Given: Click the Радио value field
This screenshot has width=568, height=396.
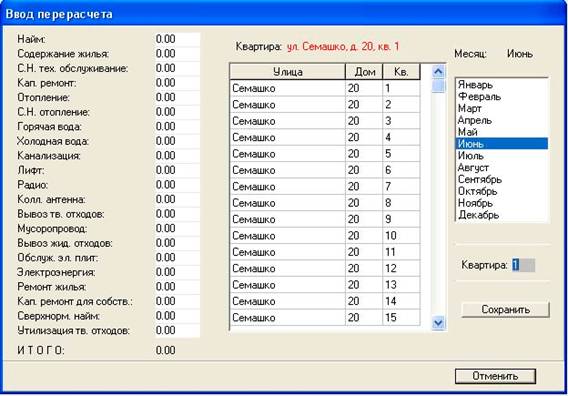Looking at the screenshot, I should point(177,185).
